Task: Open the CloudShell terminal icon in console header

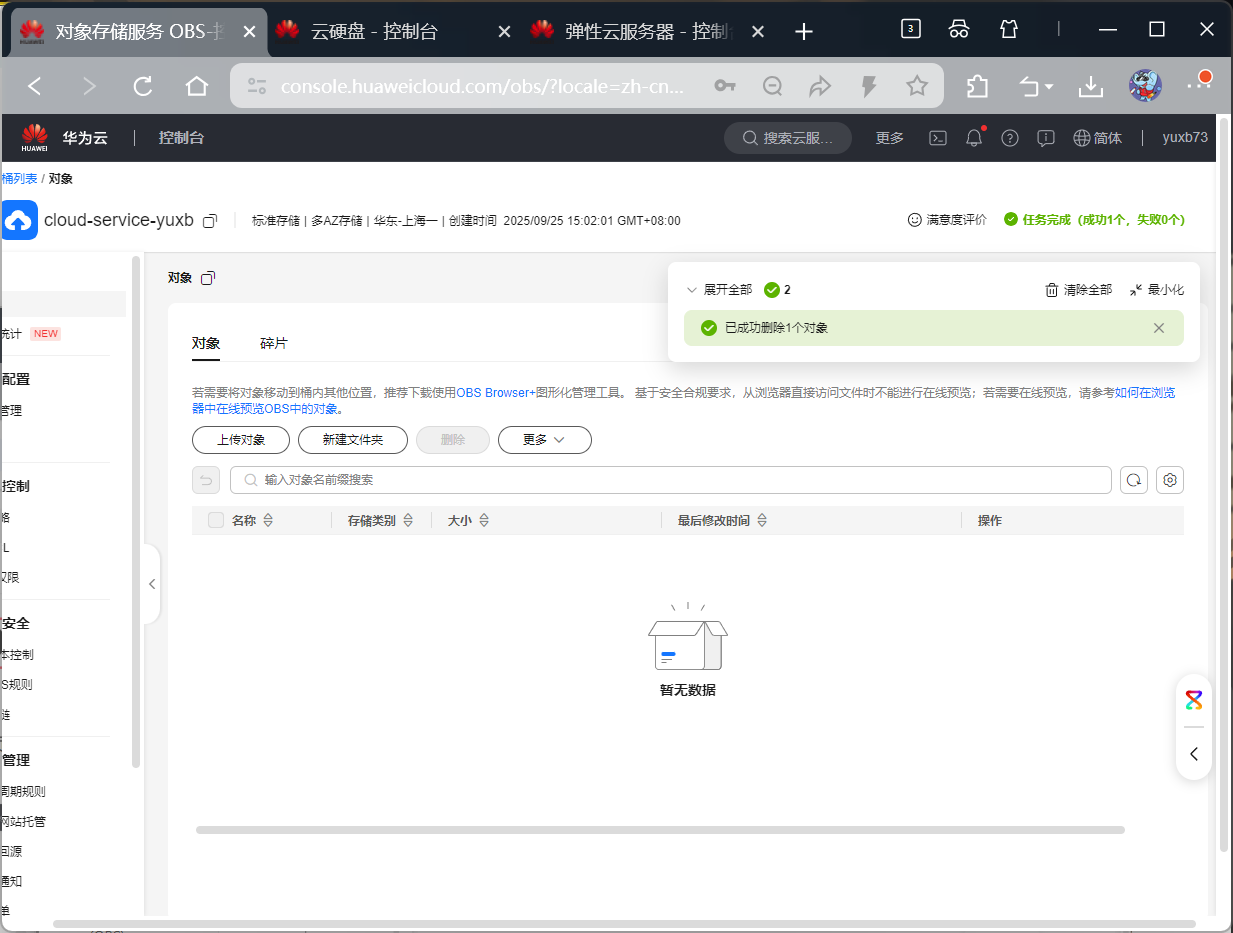Action: pyautogui.click(x=938, y=138)
